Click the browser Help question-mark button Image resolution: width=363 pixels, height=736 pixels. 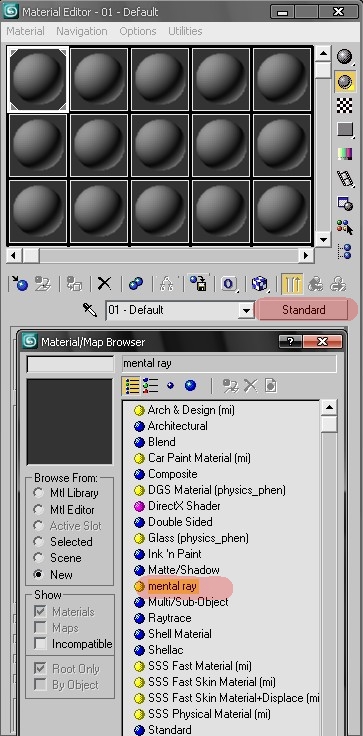pos(290,341)
